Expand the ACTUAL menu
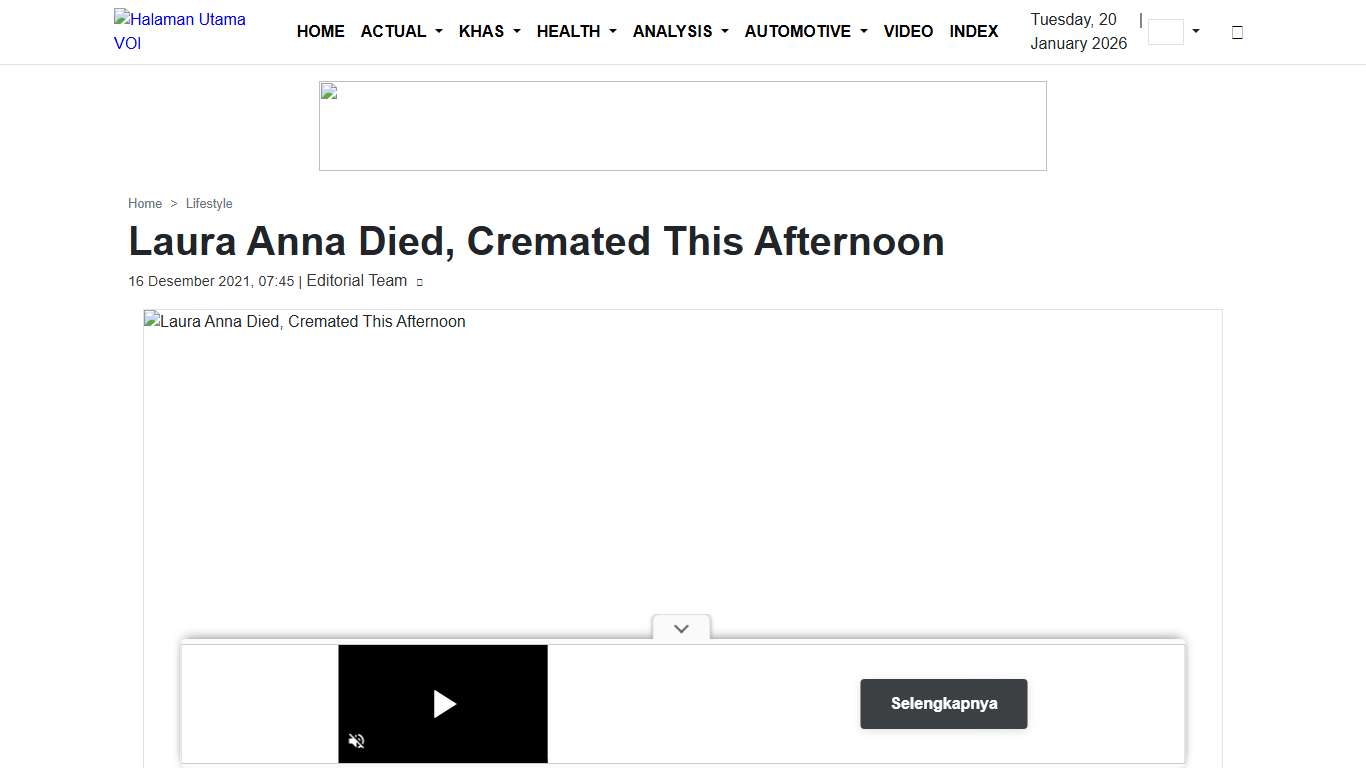This screenshot has height=768, width=1366. point(401,31)
